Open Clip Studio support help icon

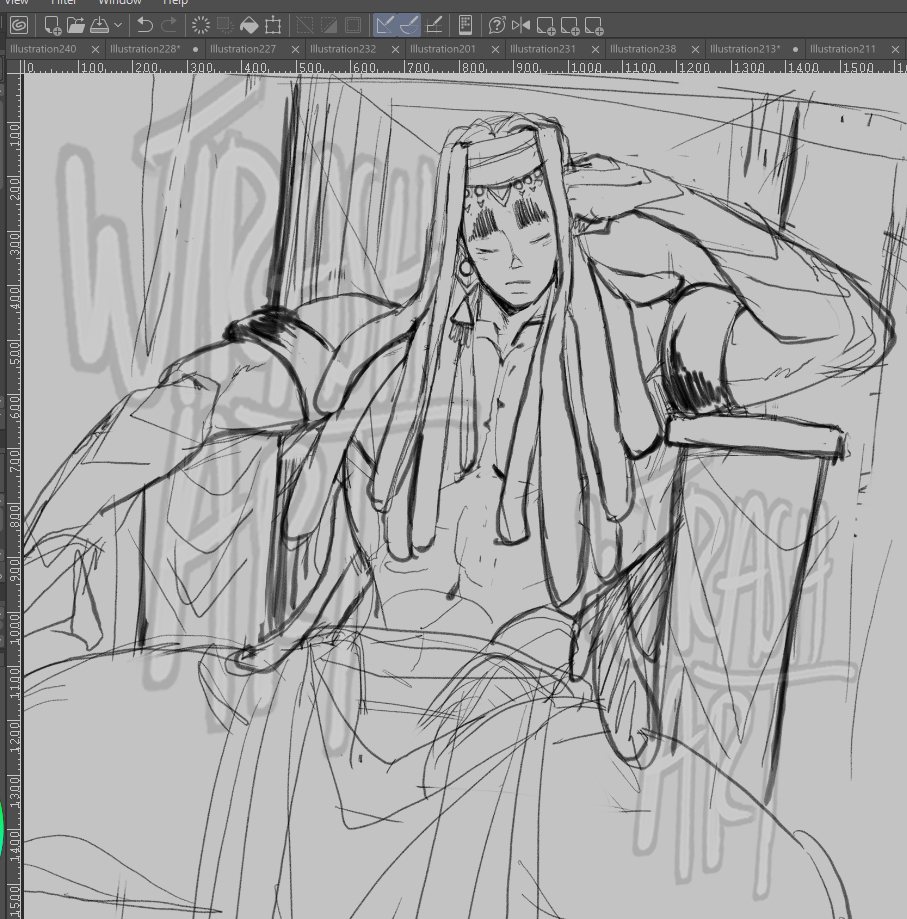[x=497, y=25]
